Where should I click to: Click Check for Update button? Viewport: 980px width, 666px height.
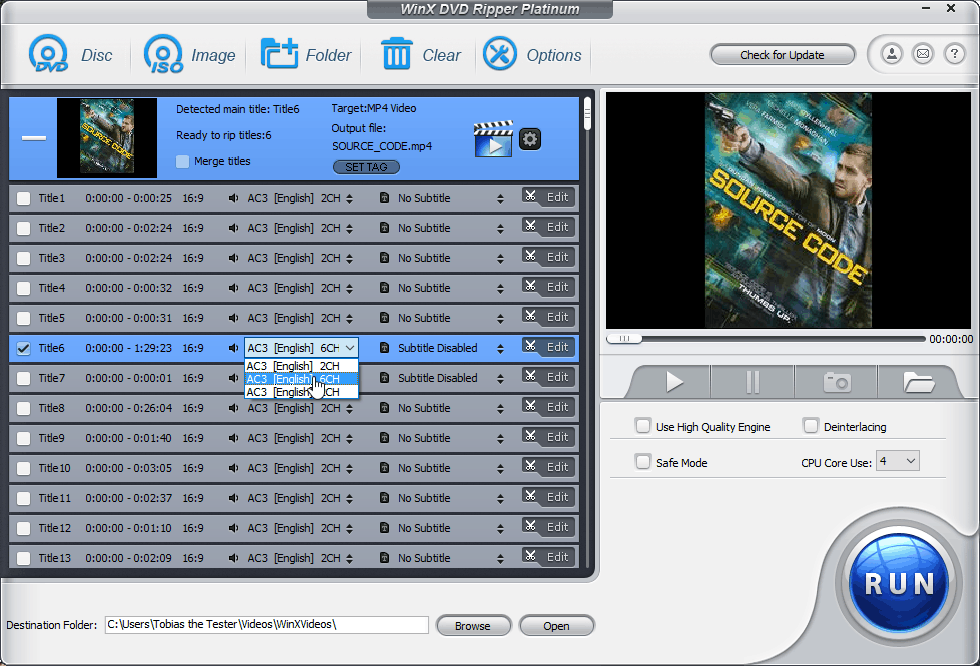(782, 55)
